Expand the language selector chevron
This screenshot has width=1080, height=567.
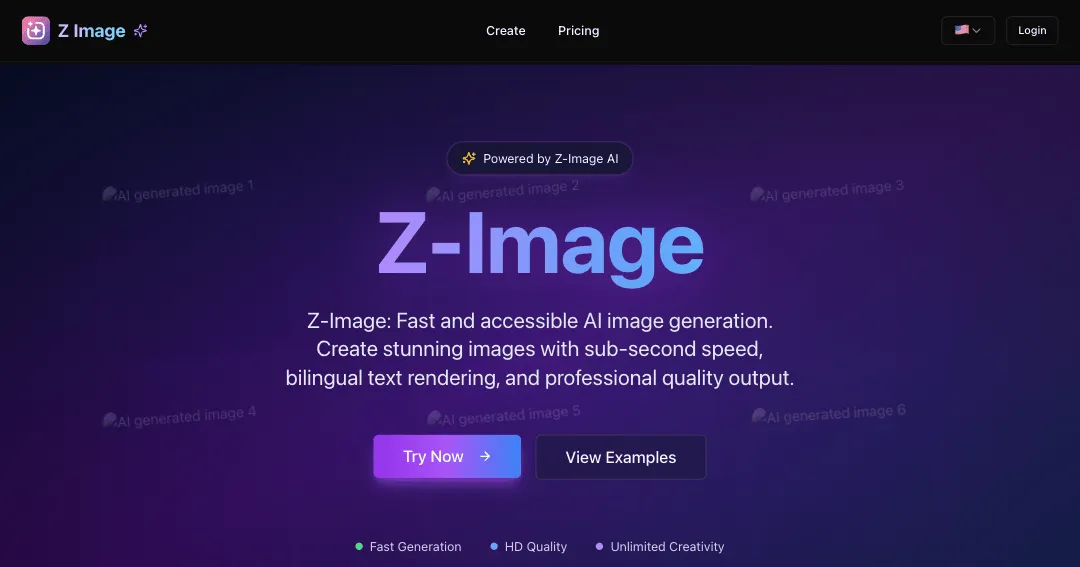pos(976,30)
